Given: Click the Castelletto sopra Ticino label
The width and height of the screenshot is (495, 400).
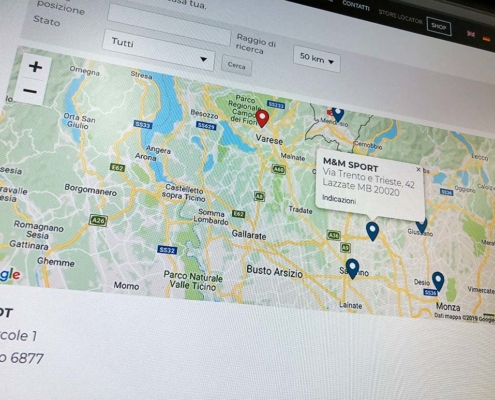Looking at the screenshot, I should pyautogui.click(x=183, y=193).
